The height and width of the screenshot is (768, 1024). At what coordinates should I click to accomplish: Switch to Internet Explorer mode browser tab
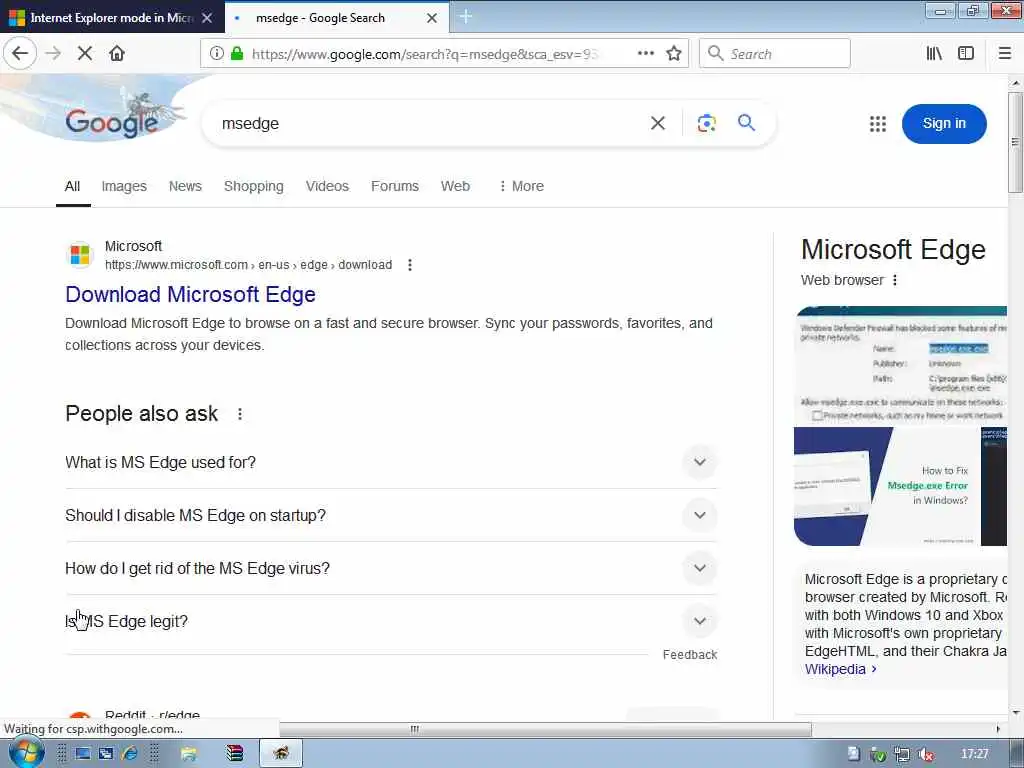[111, 18]
